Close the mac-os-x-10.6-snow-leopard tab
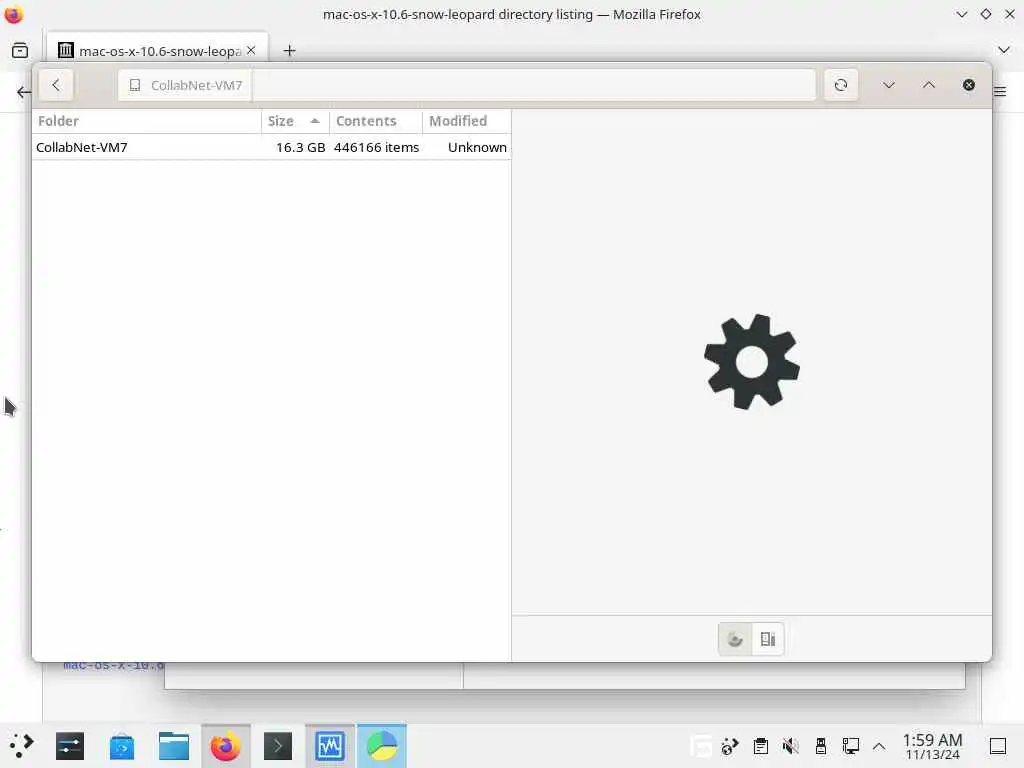This screenshot has height=768, width=1024. (251, 50)
